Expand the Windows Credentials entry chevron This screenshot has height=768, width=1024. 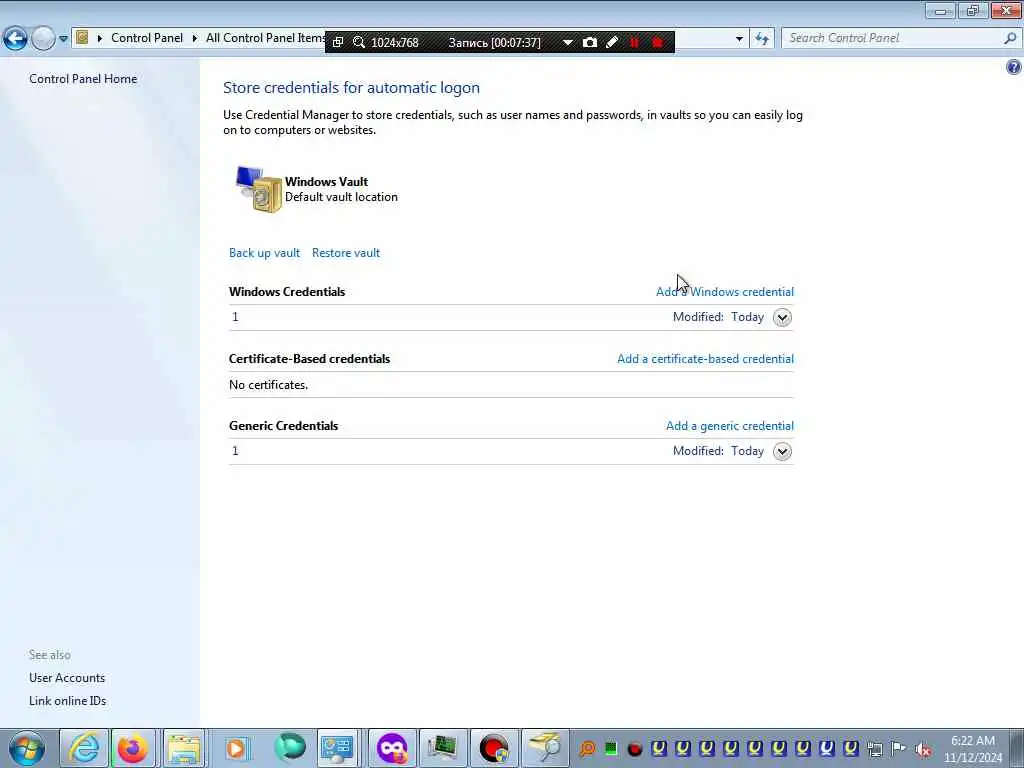point(782,317)
